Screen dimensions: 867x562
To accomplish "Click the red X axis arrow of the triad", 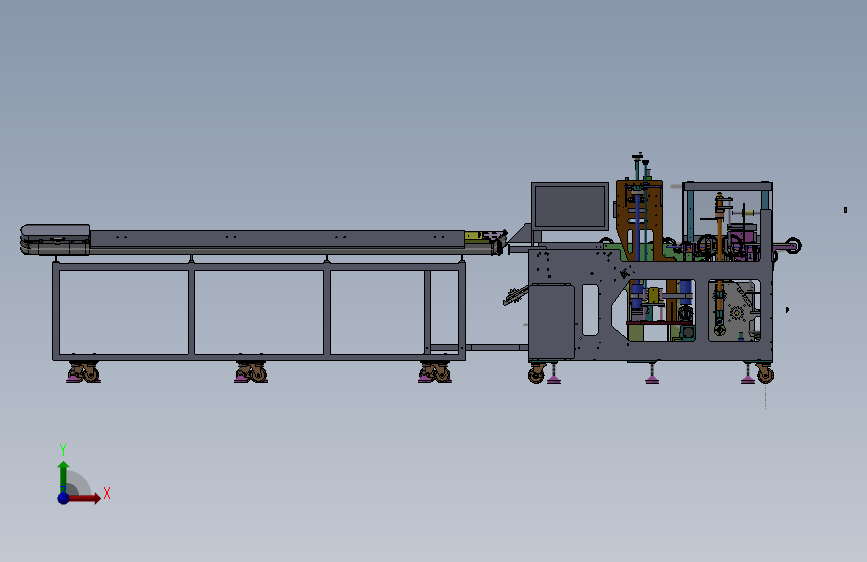I will pyautogui.click(x=84, y=498).
